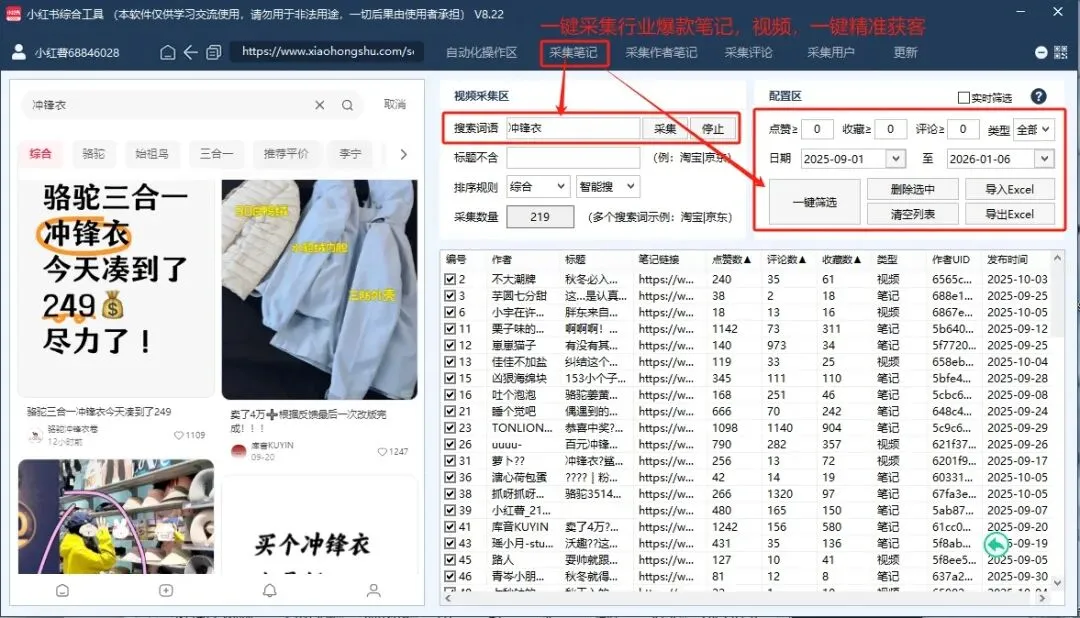Open the 排序规则 综合 dropdown
The height and width of the screenshot is (618, 1080).
pos(539,186)
